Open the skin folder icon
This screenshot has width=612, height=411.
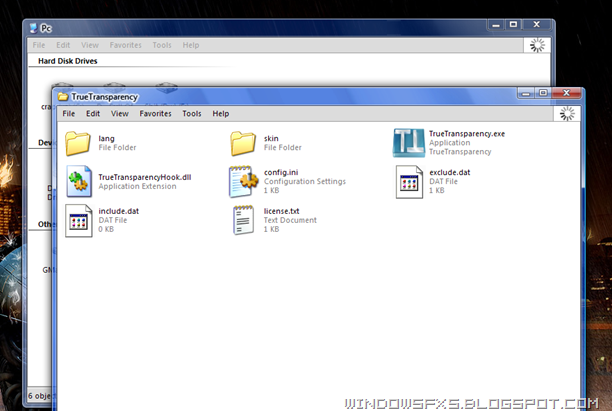point(243,143)
